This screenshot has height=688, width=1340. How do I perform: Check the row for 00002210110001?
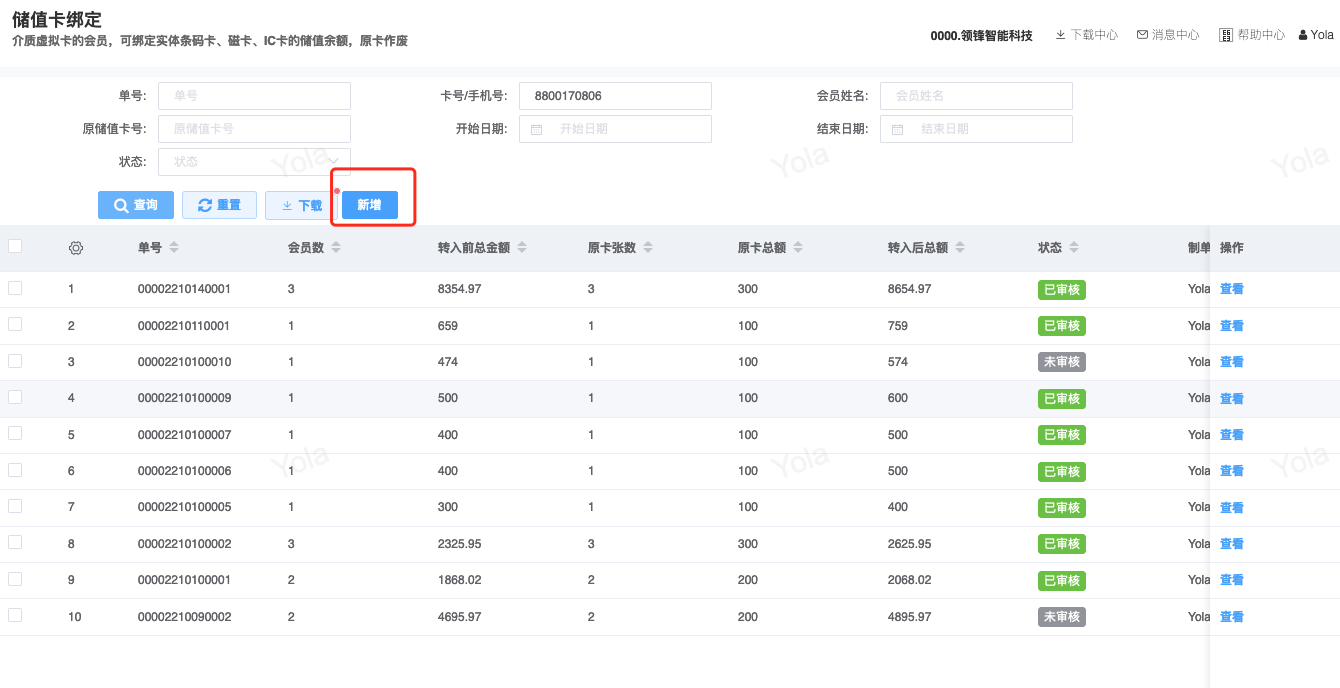(x=15, y=324)
